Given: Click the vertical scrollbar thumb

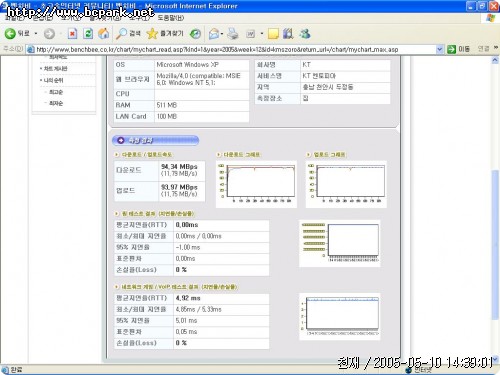Looking at the screenshot, I should (495, 245).
